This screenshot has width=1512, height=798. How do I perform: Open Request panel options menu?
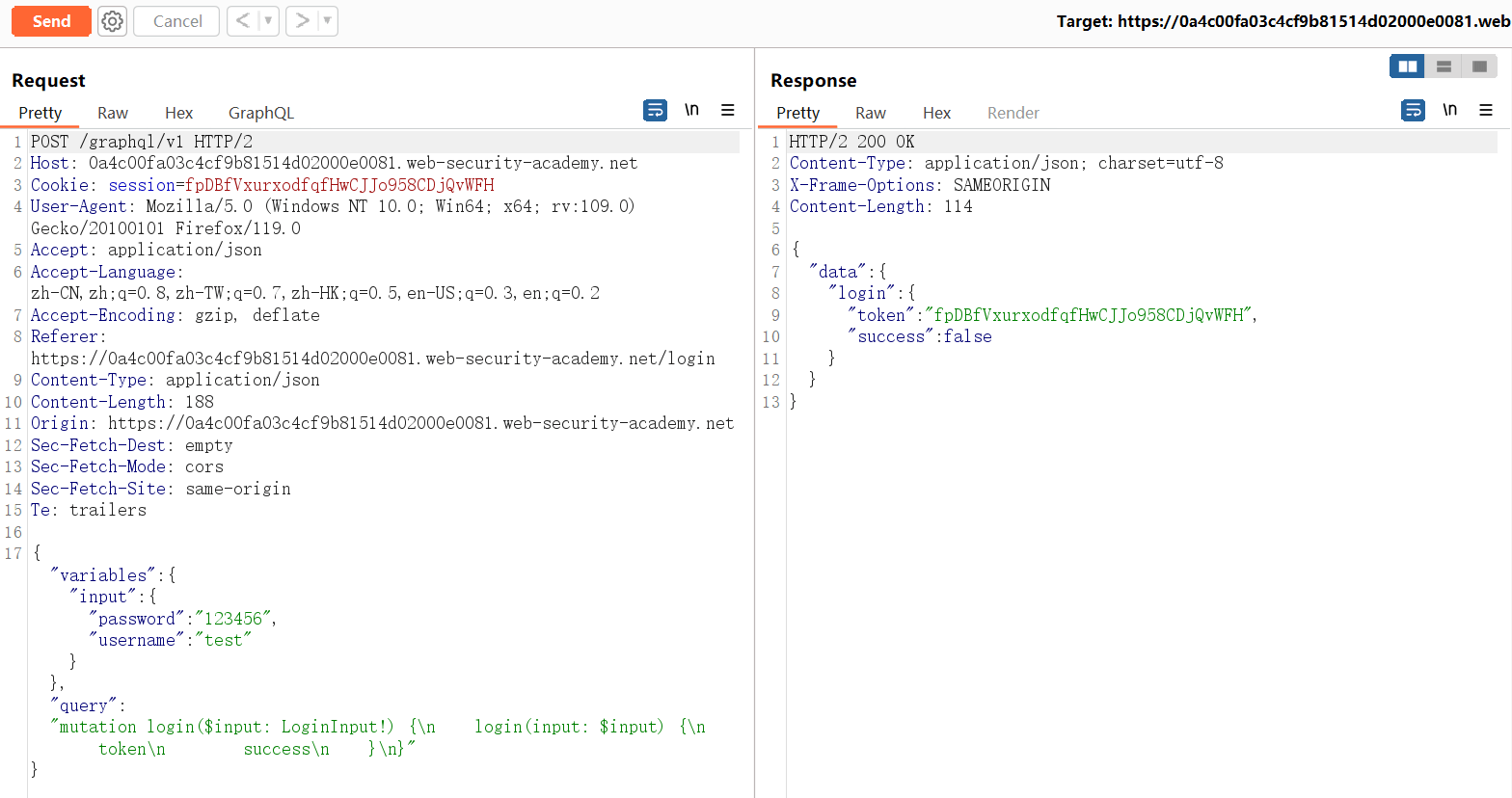point(728,111)
